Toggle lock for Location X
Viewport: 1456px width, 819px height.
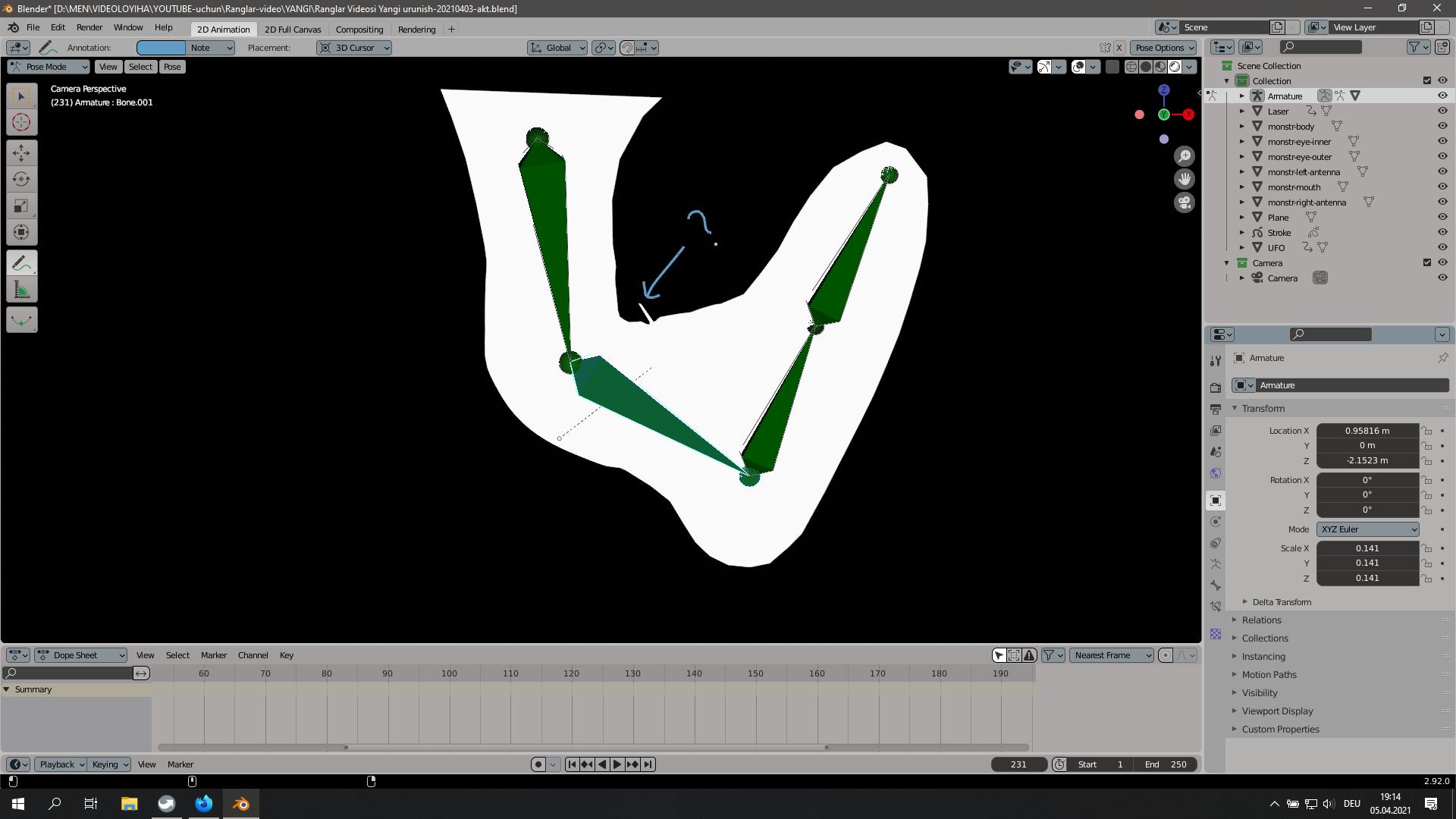tap(1426, 430)
